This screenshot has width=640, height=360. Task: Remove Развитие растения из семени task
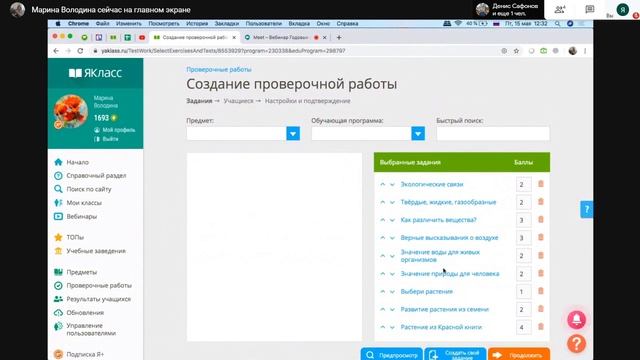tap(541, 309)
